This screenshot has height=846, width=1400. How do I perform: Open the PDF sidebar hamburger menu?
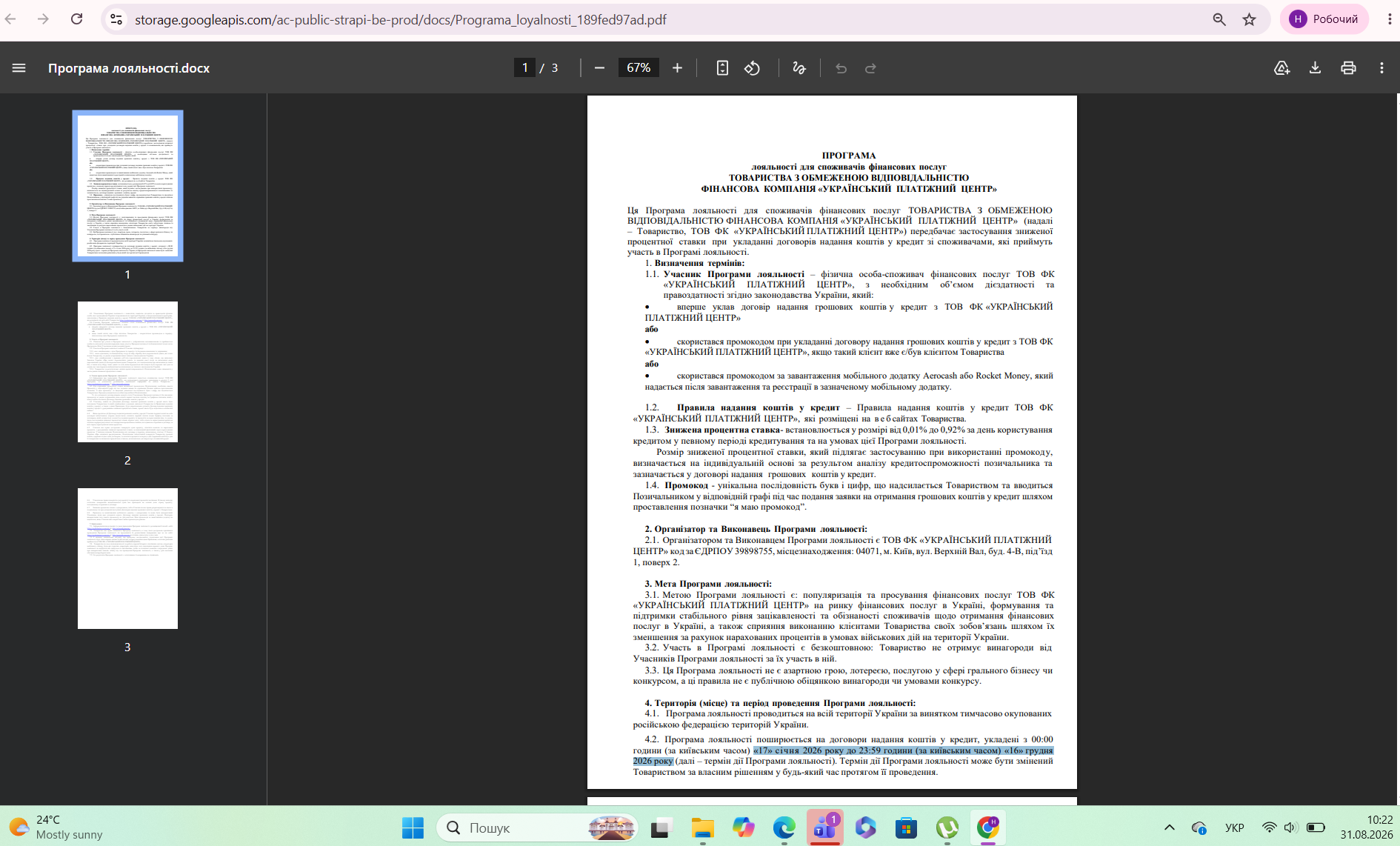(x=19, y=68)
